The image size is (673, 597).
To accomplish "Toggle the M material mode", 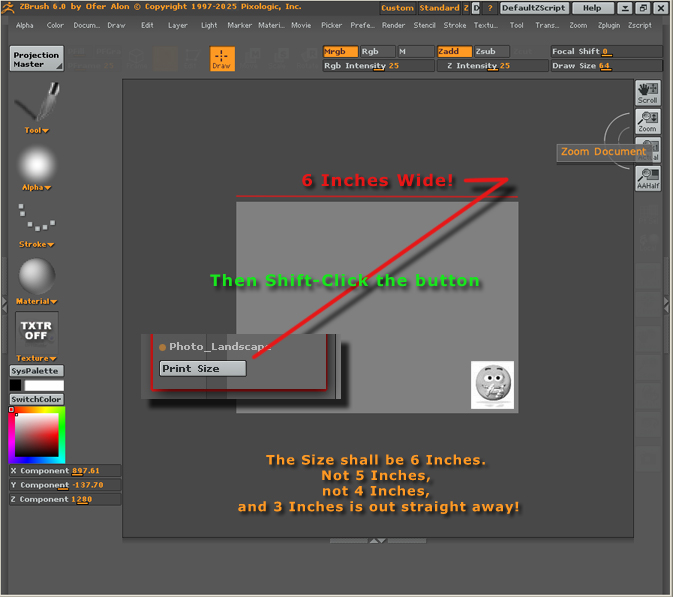I will click(x=415, y=52).
